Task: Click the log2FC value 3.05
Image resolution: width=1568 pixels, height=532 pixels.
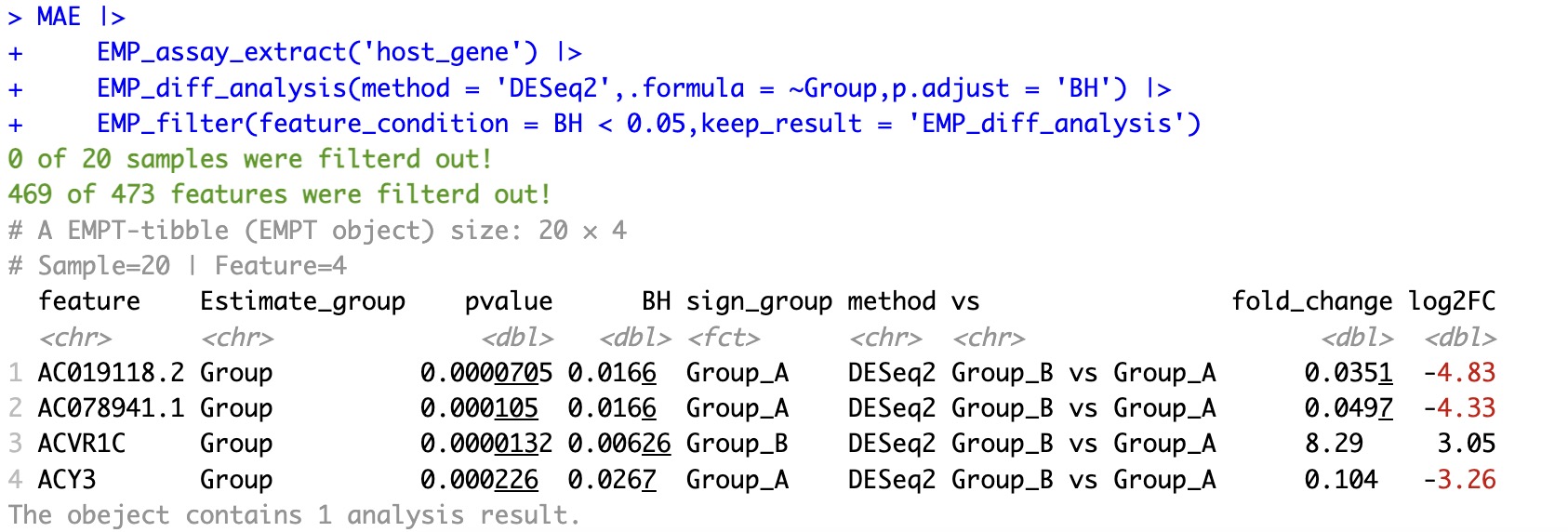Action: click(x=1466, y=444)
